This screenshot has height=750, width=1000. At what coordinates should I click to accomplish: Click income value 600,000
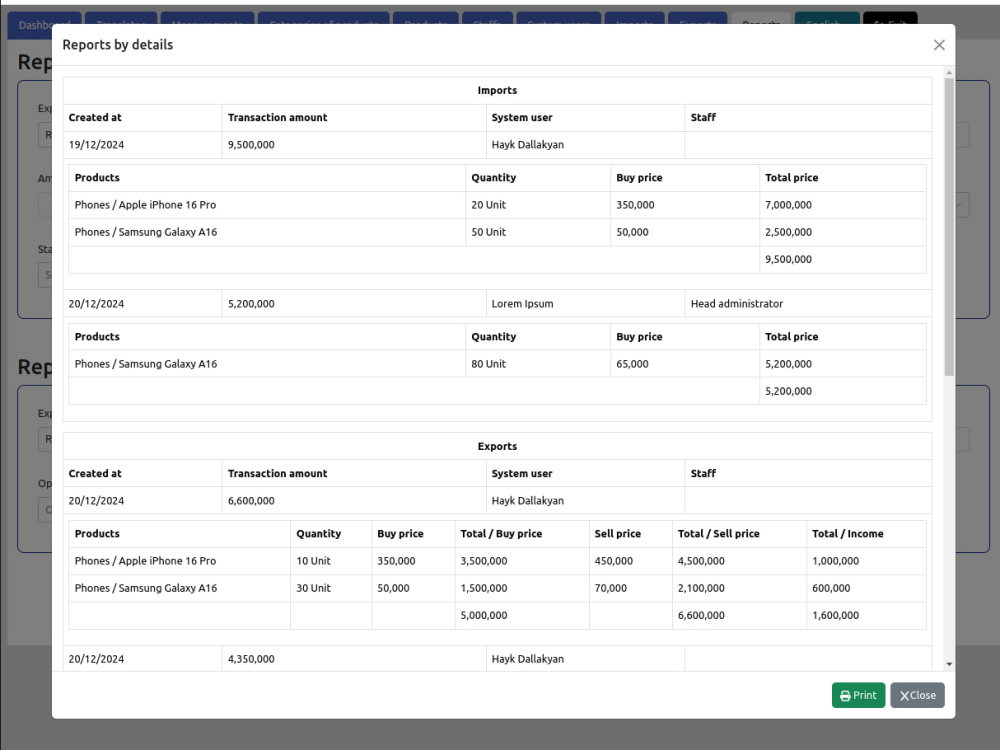[x=831, y=588]
